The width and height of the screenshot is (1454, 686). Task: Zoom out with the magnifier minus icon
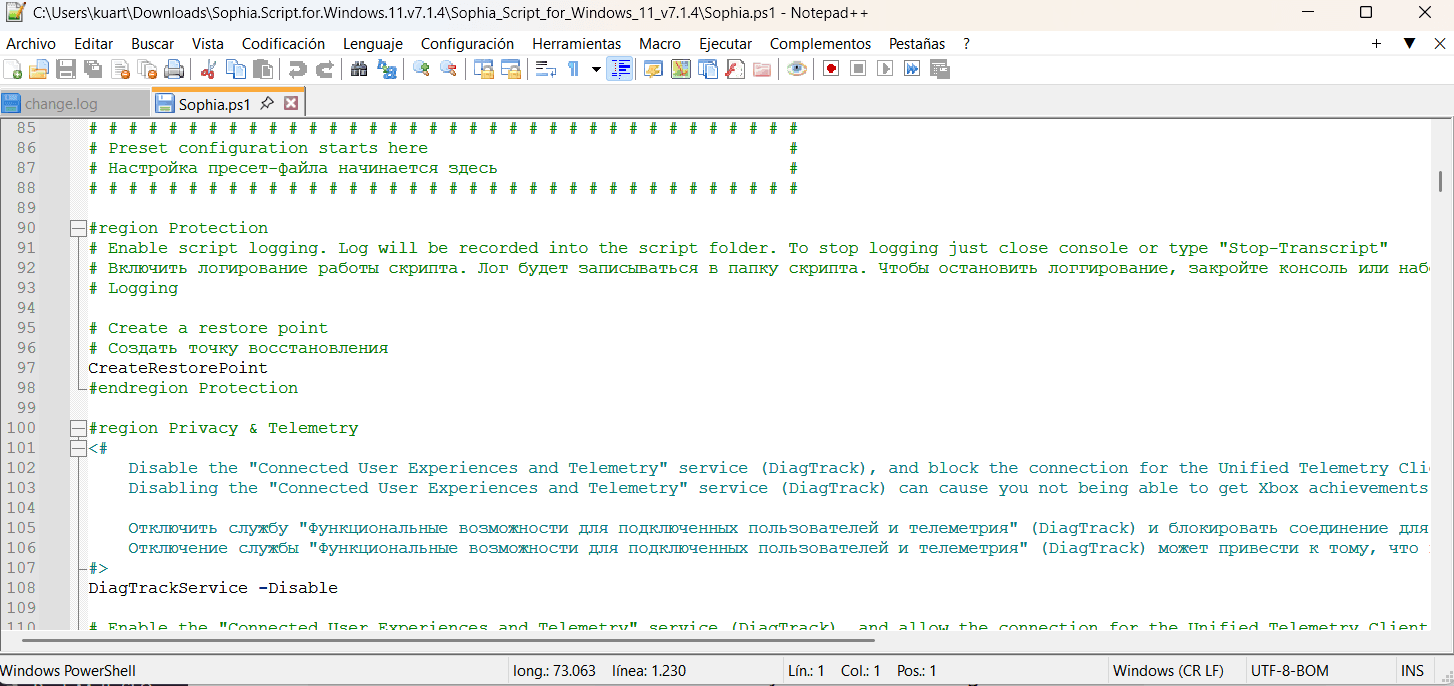pyautogui.click(x=448, y=69)
